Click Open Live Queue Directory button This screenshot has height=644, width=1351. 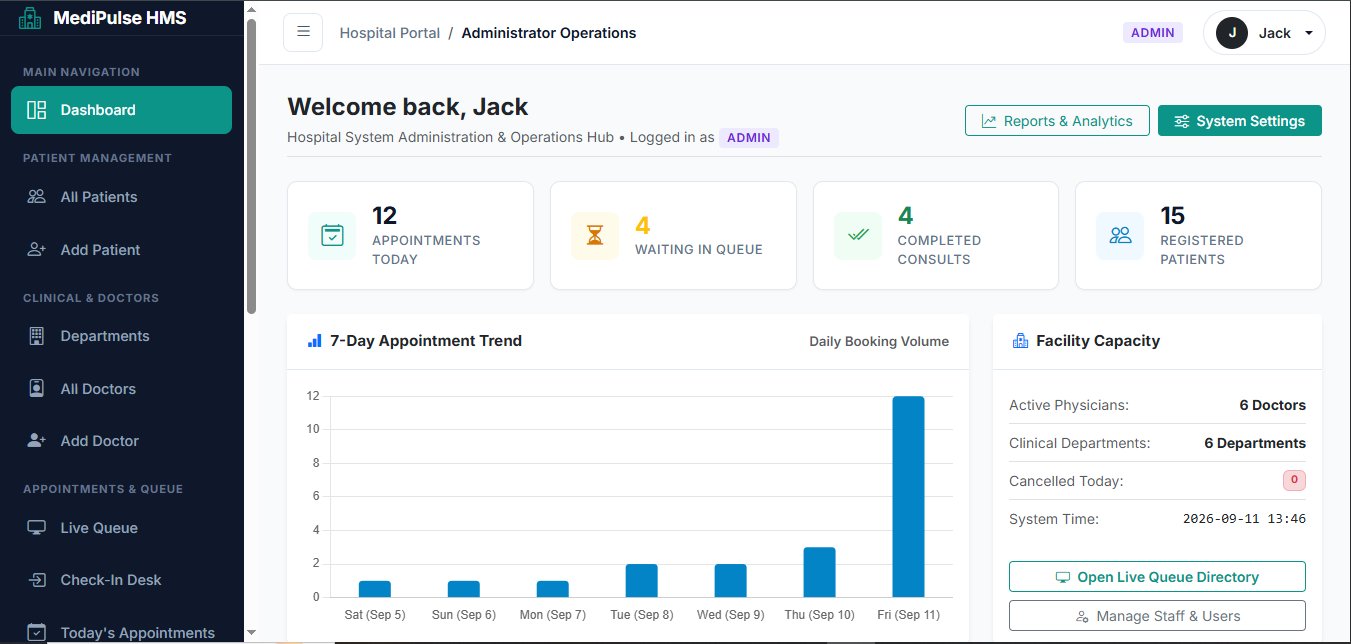(1157, 577)
